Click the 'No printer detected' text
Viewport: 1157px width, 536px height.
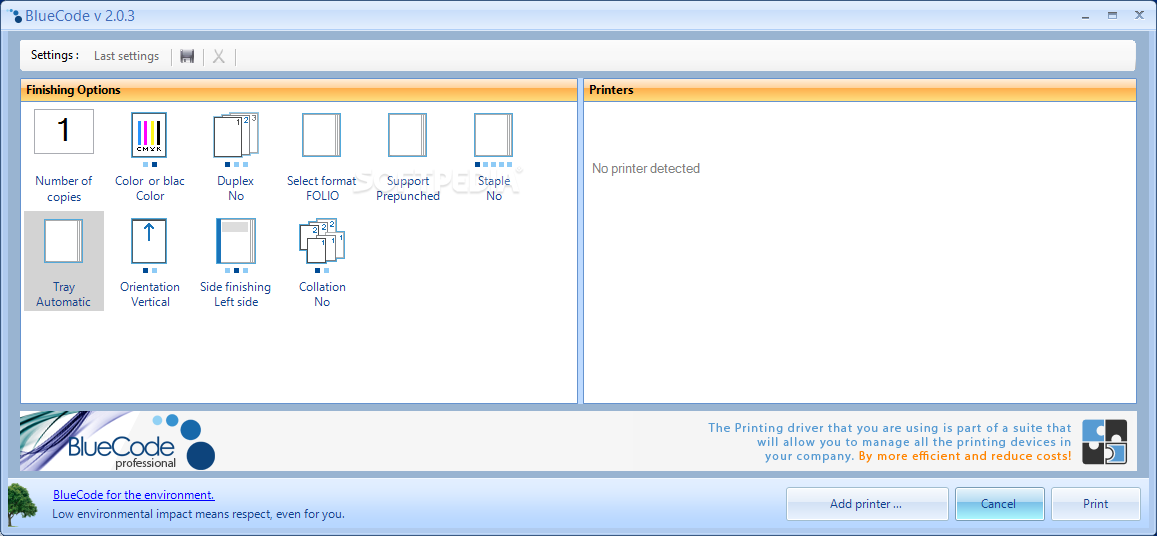pos(646,168)
